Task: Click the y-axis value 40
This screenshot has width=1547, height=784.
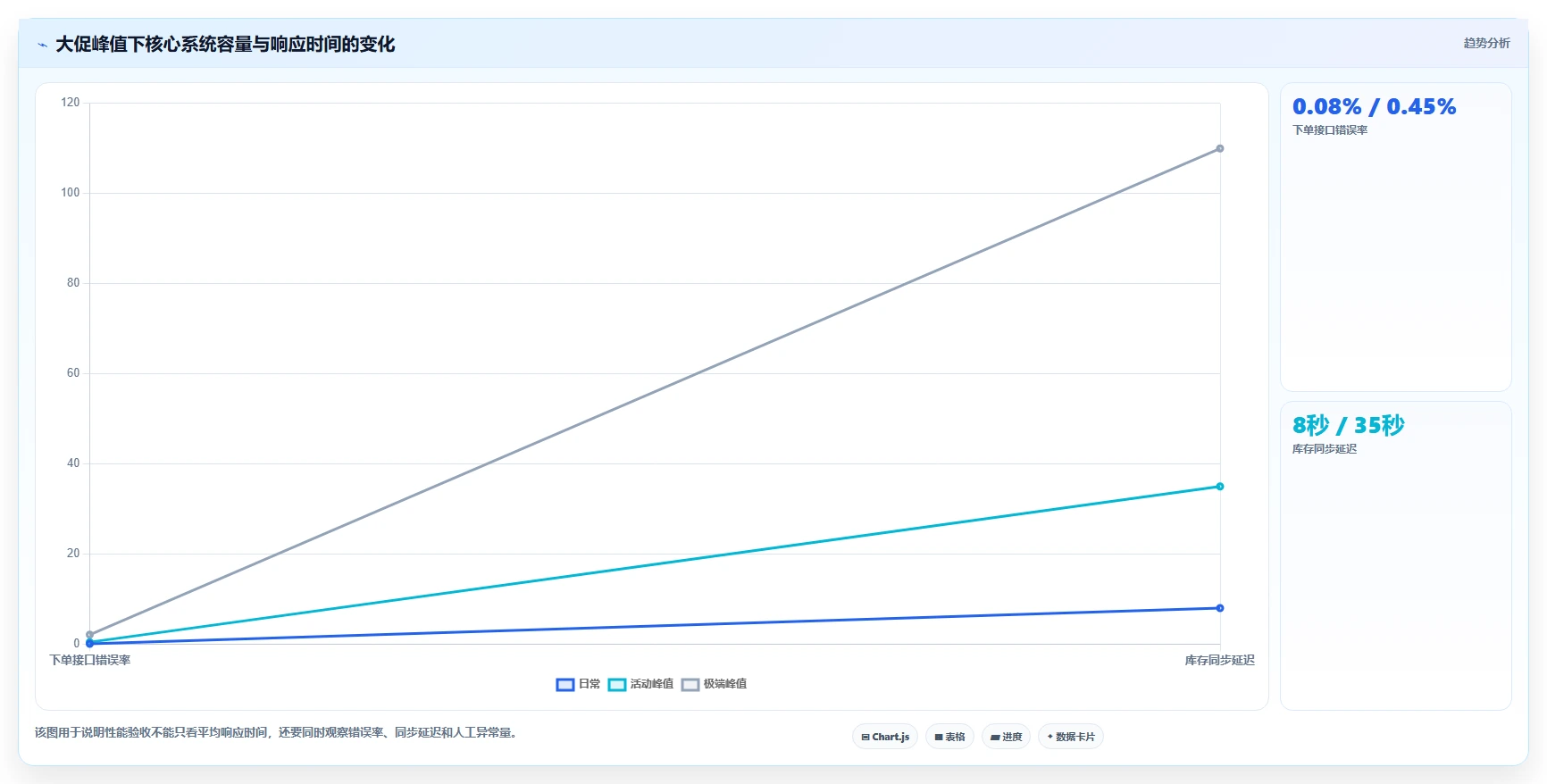Action: tap(73, 463)
